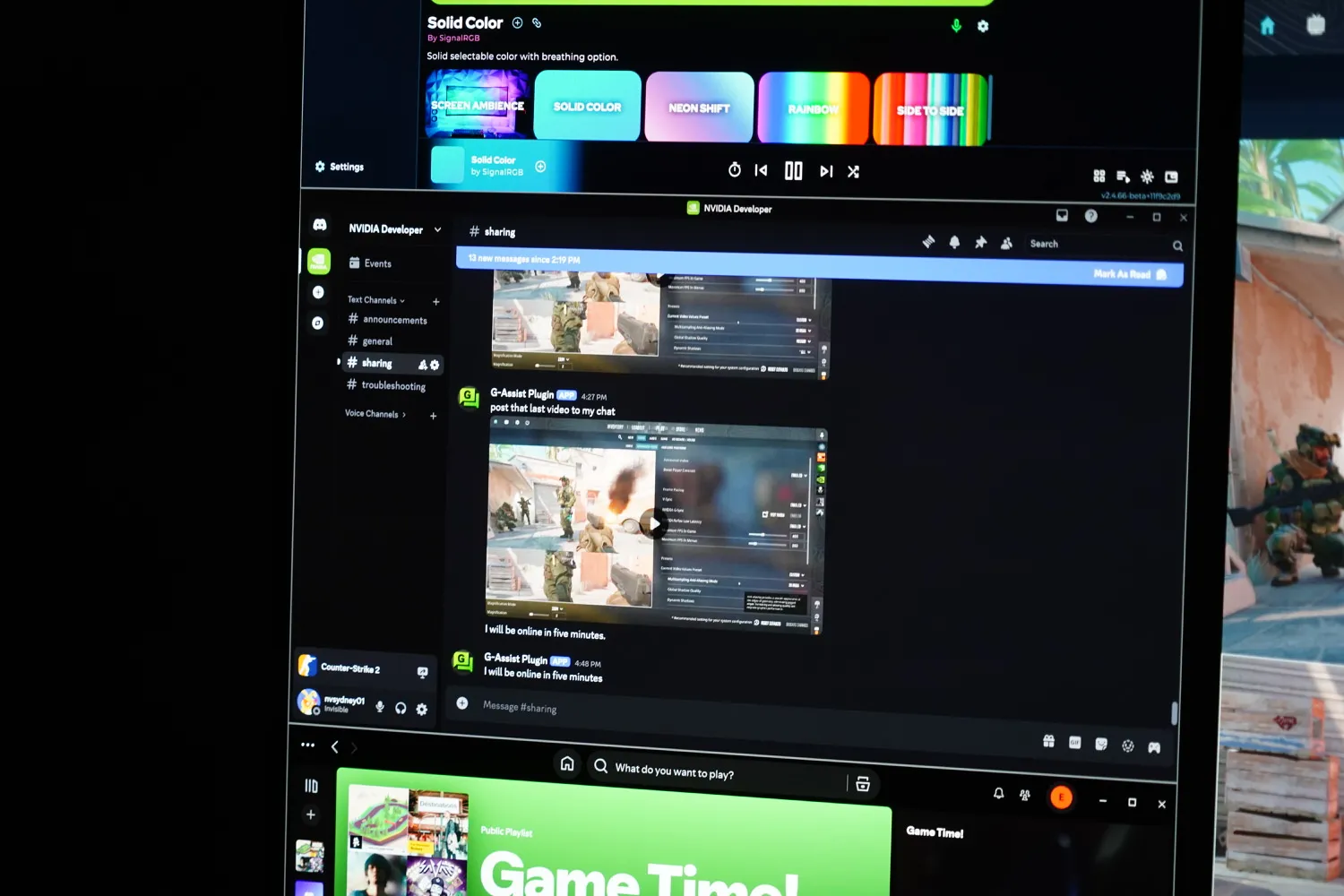Open the announcements channel
1344x896 pixels.
tap(387, 320)
